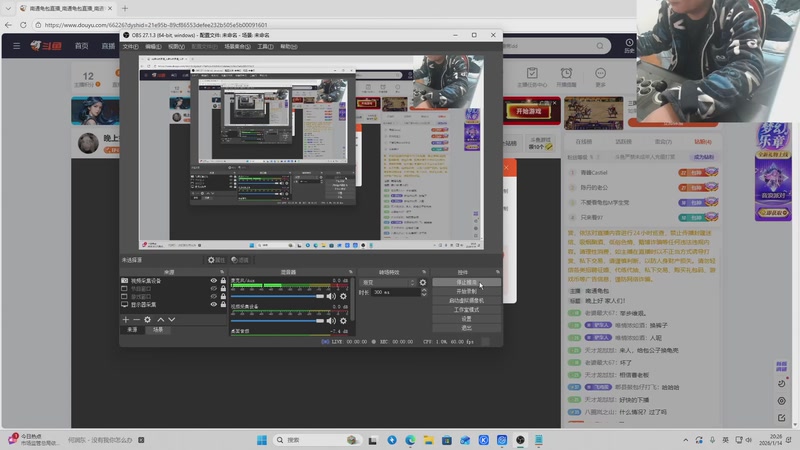Image resolution: width=800 pixels, height=450 pixels.
Task: Open source properties gear below the sources list
Action: click(147, 319)
